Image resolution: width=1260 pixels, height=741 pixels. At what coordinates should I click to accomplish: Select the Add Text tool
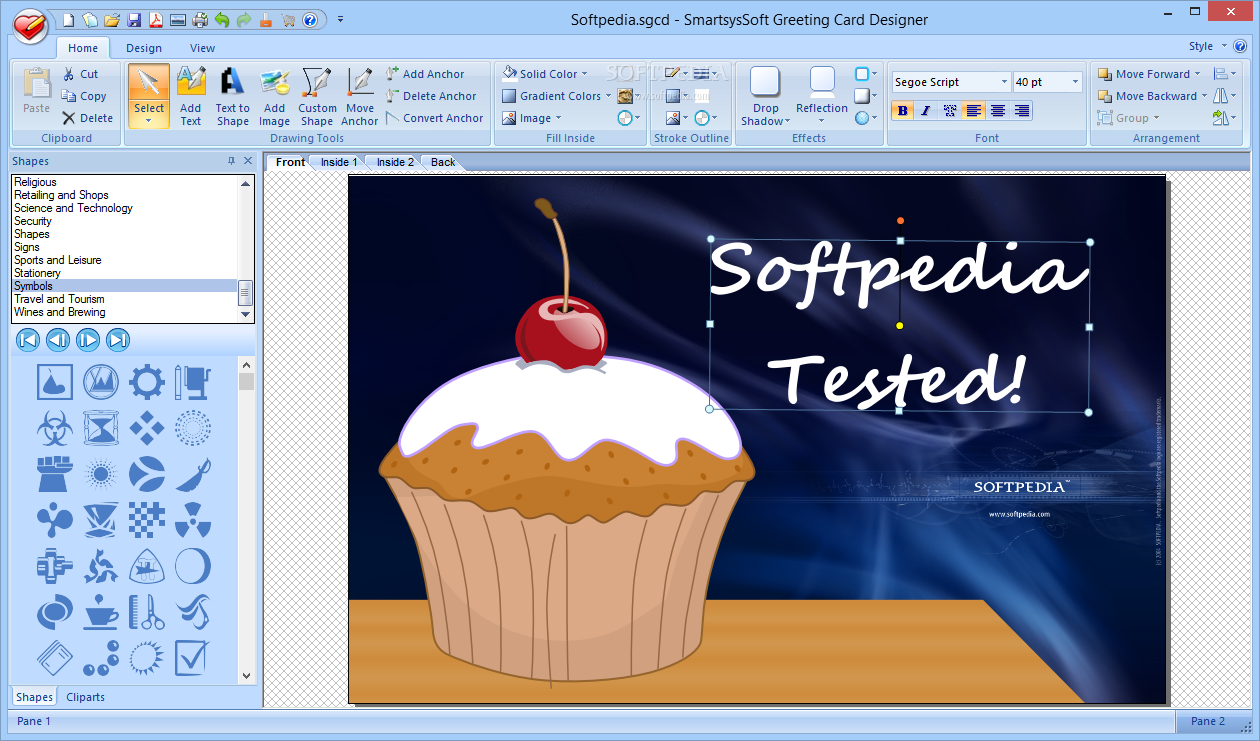pyautogui.click(x=191, y=96)
